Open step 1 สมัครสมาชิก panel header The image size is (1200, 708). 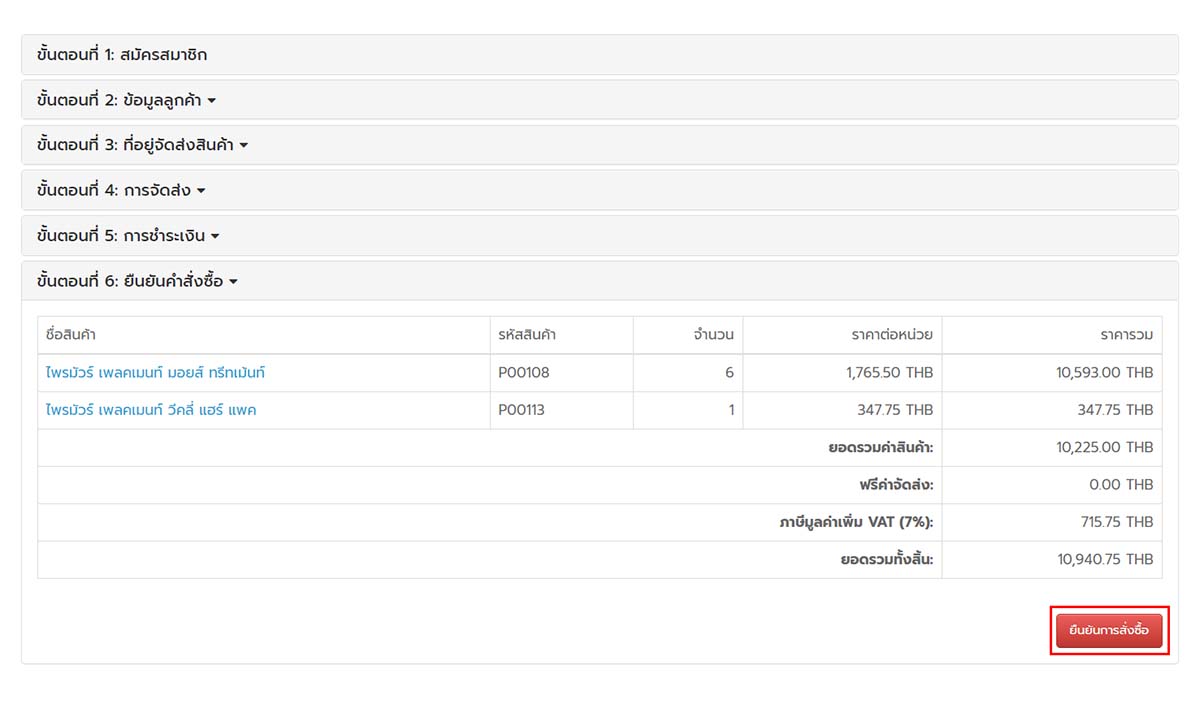coord(600,55)
